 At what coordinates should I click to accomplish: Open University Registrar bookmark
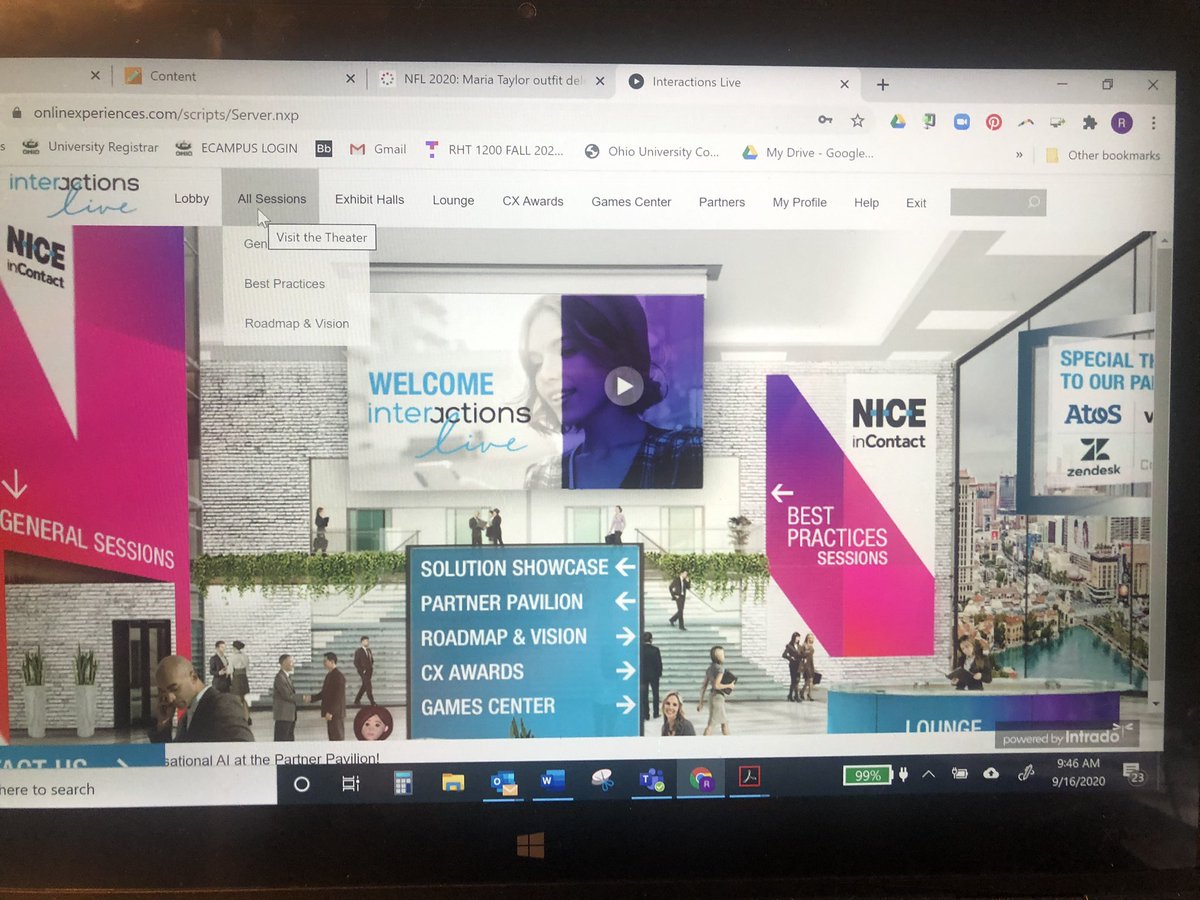91,147
